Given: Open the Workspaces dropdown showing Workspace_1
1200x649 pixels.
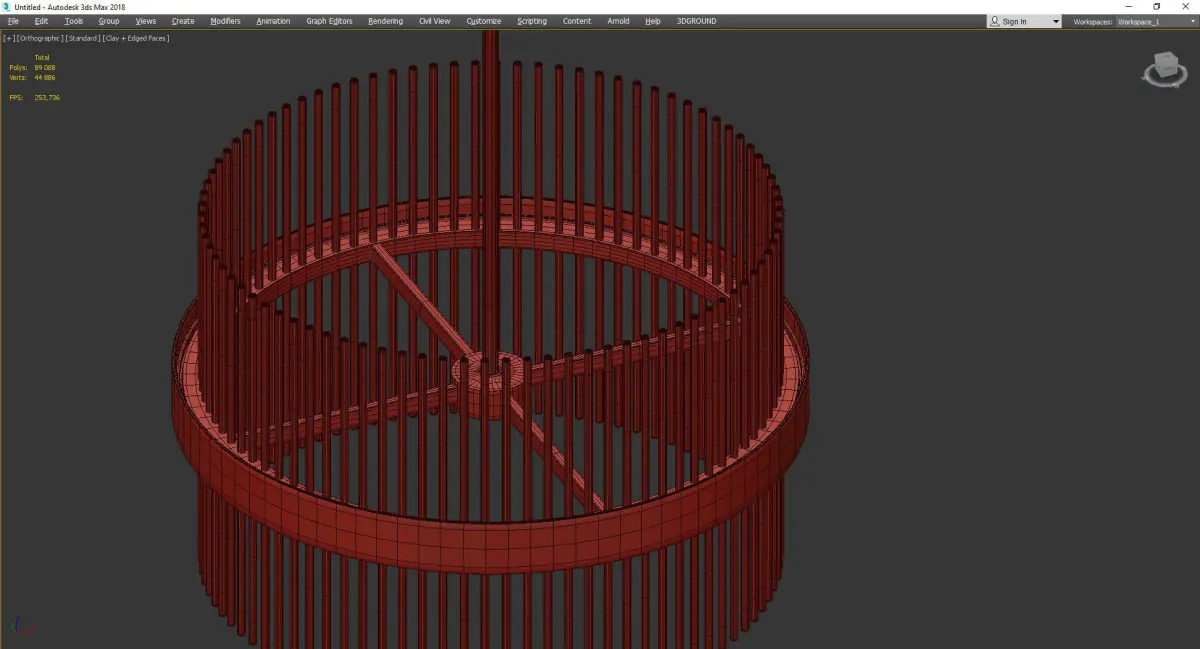Looking at the screenshot, I should coord(1155,21).
